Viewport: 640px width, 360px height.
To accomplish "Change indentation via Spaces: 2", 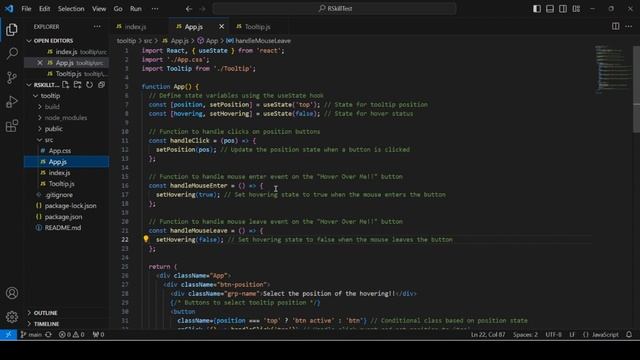I will (525, 335).
